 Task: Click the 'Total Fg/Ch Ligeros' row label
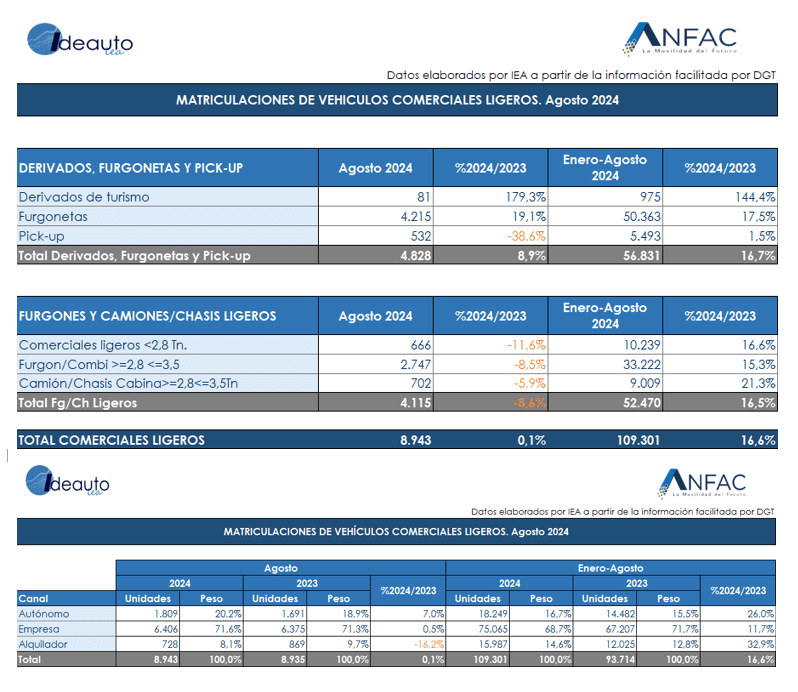(78, 403)
